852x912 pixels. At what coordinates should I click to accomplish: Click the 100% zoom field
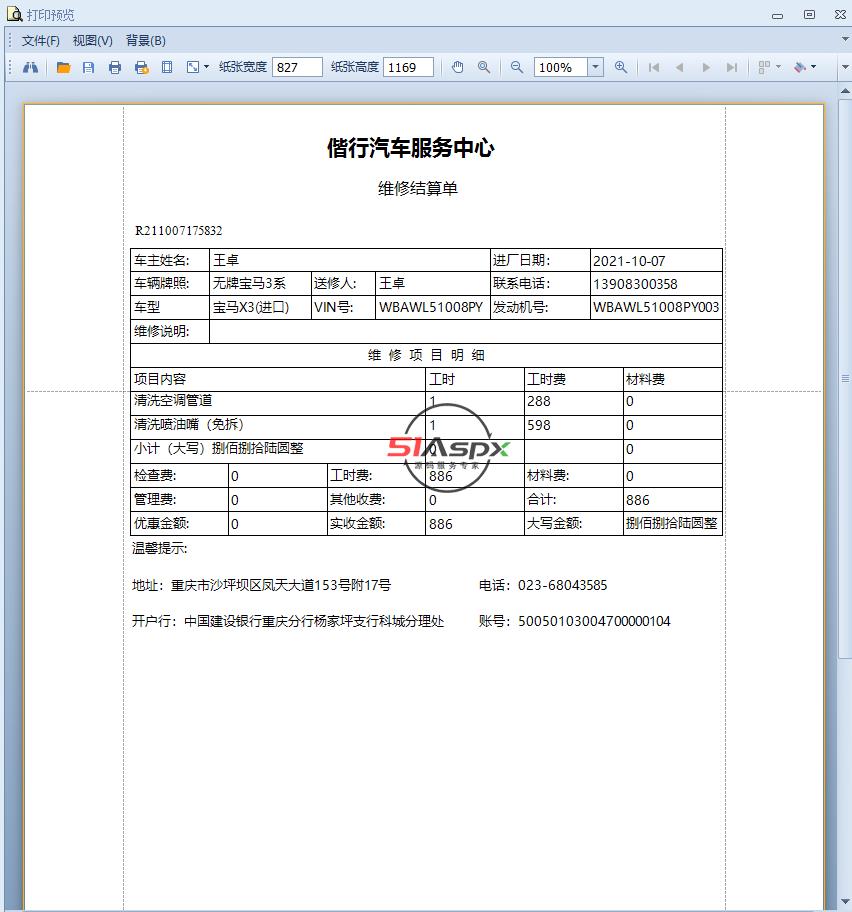coord(561,67)
